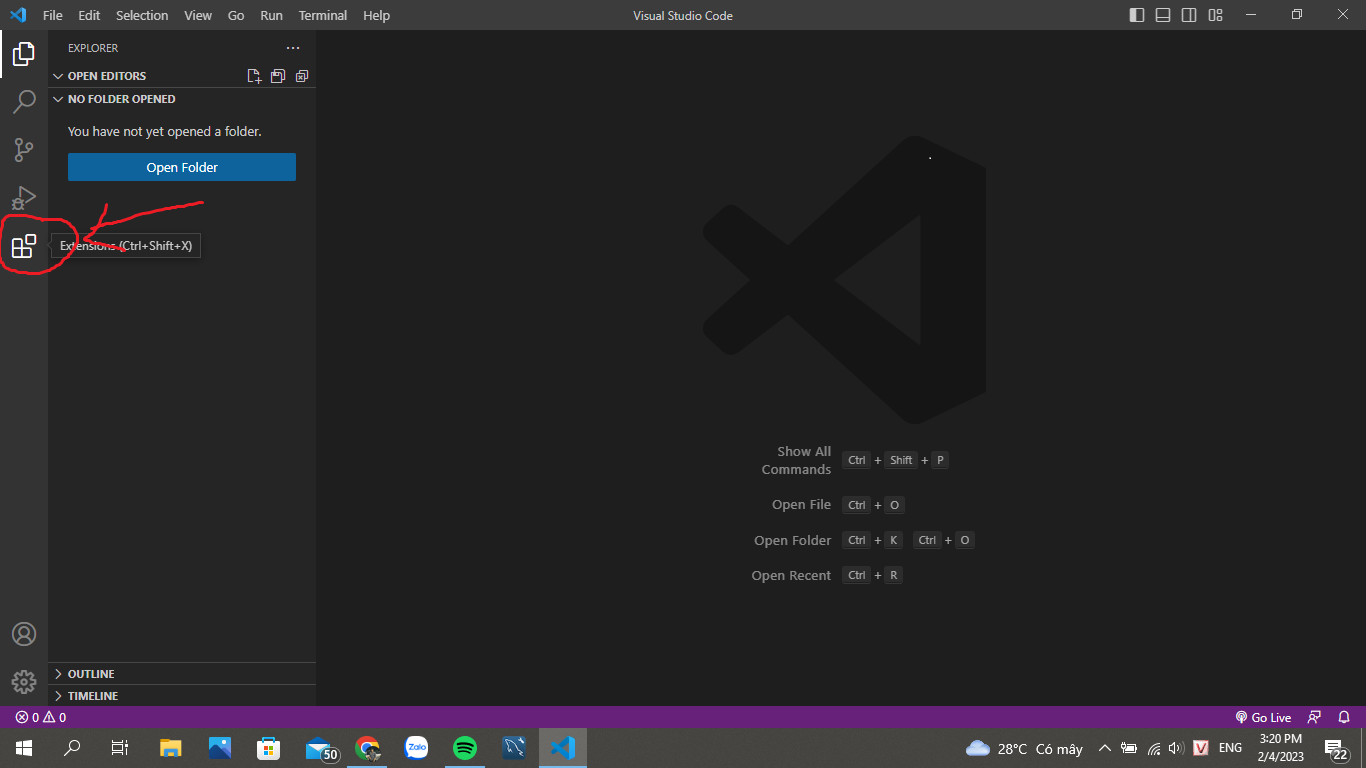Screen dimensions: 1366x768
Task: Click Go Live in the status bar
Action: coord(1263,717)
